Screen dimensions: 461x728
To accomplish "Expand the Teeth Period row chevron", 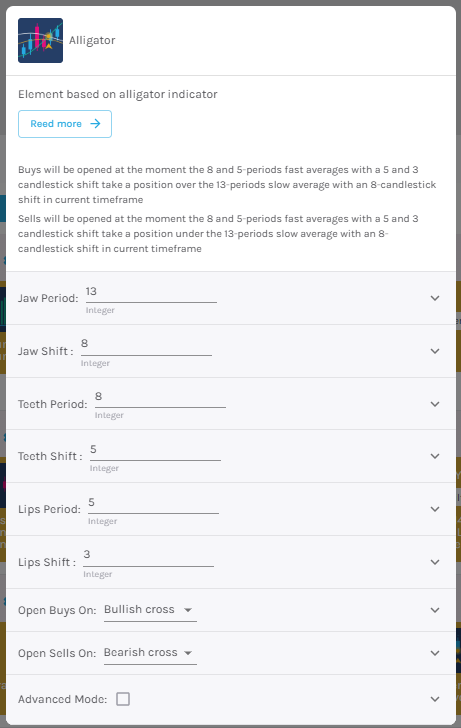I will tap(435, 404).
